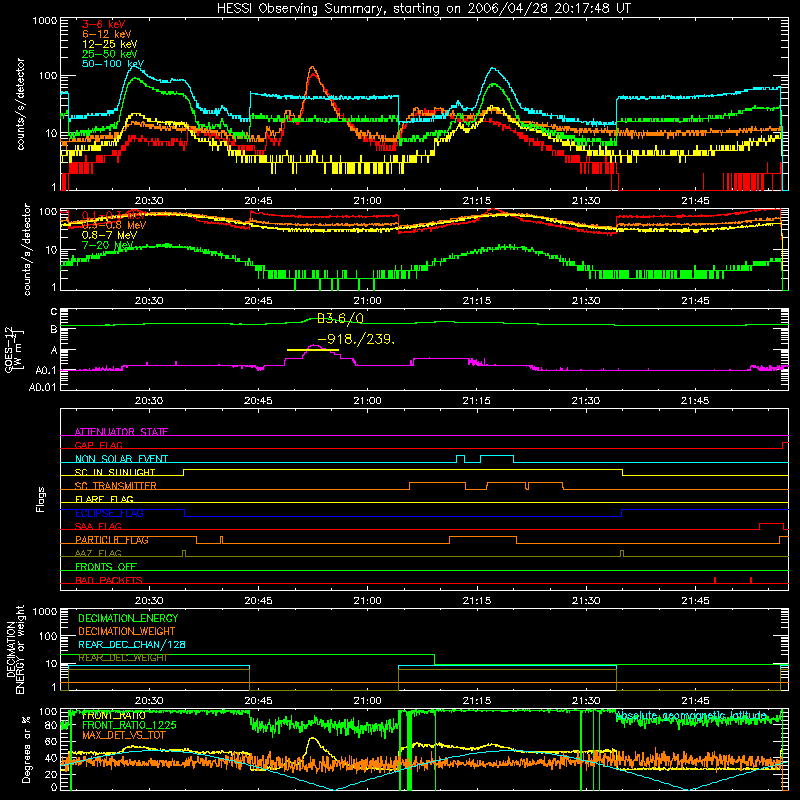Click the DECIMATION ENERGY or weight axis title
The width and height of the screenshot is (800, 800).
pyautogui.click(x=15, y=649)
